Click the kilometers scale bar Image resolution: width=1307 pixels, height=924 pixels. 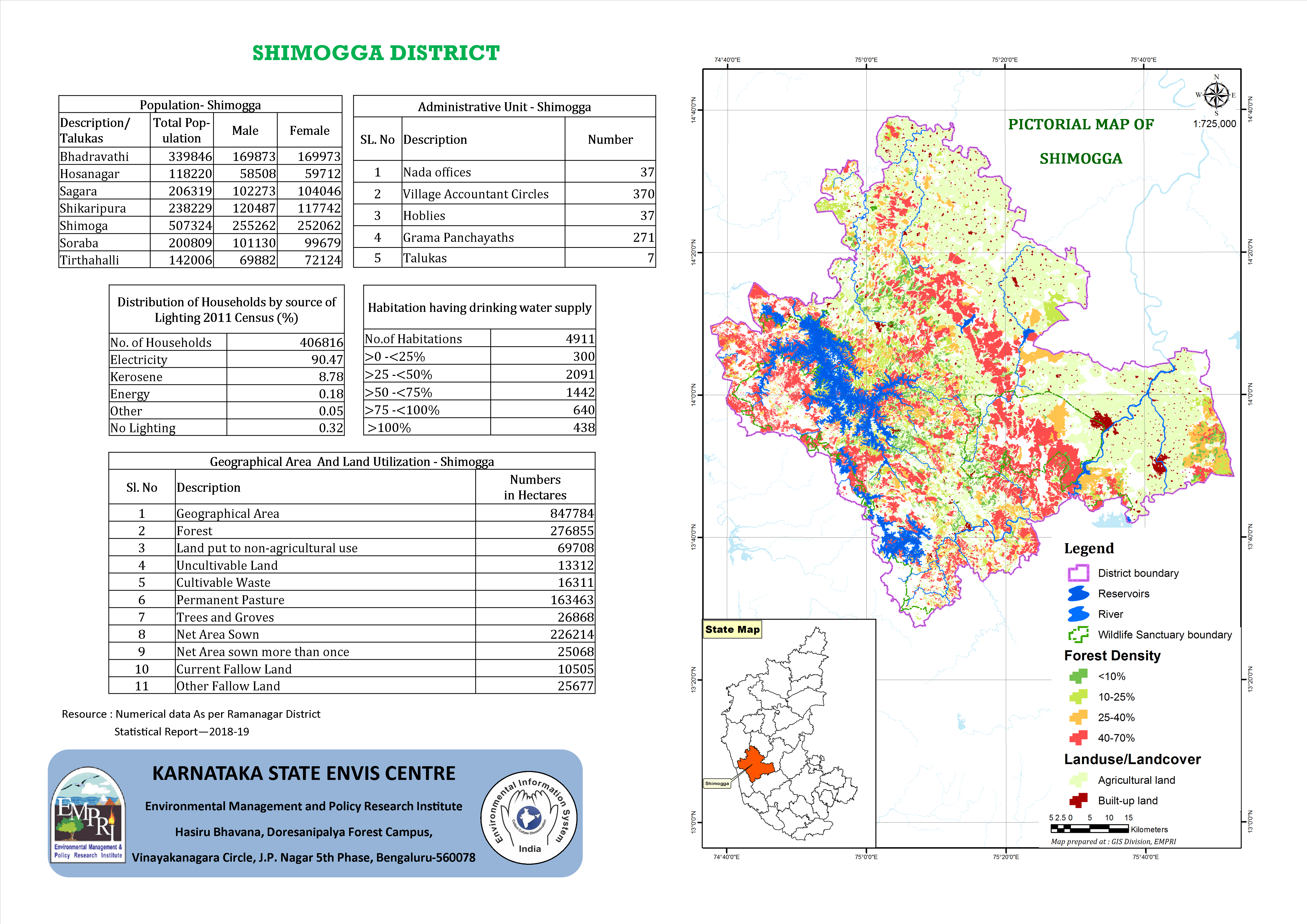point(1090,828)
